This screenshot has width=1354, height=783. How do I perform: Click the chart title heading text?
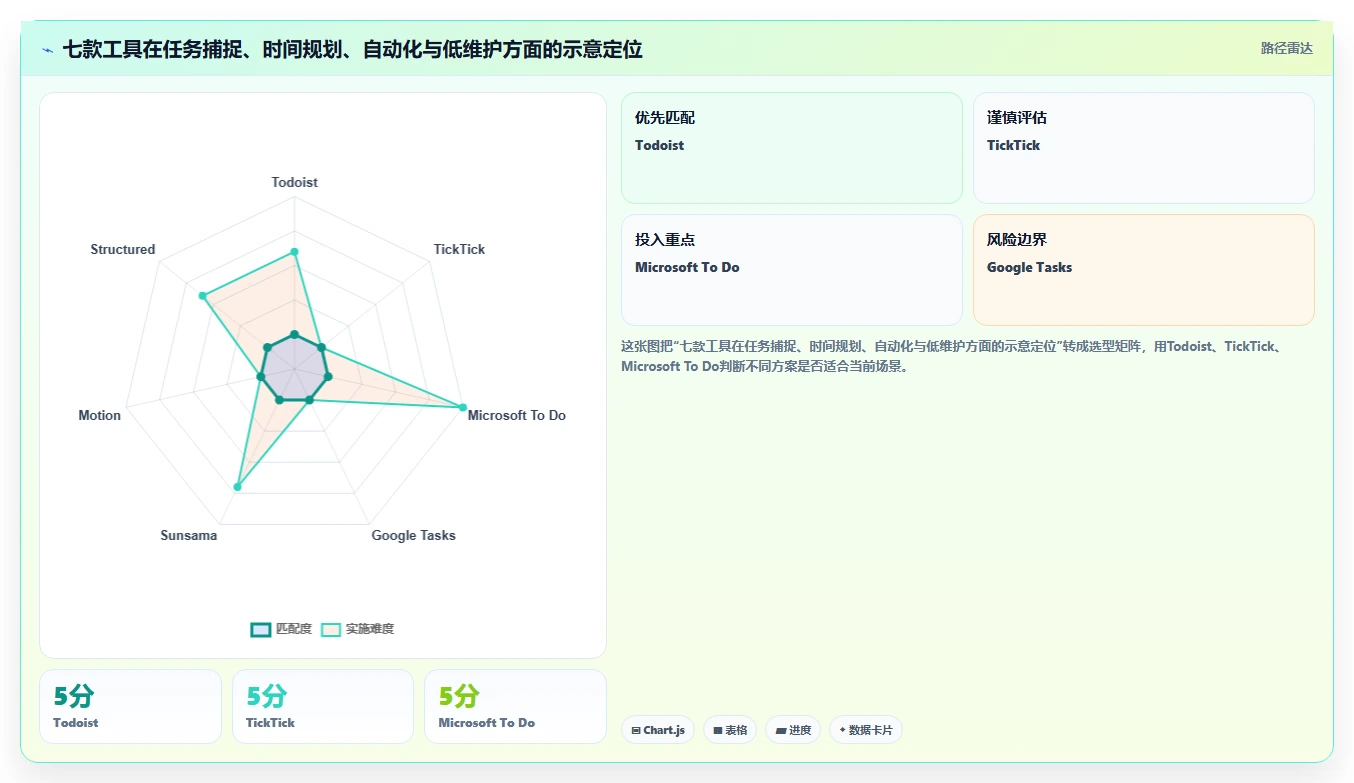pos(352,49)
